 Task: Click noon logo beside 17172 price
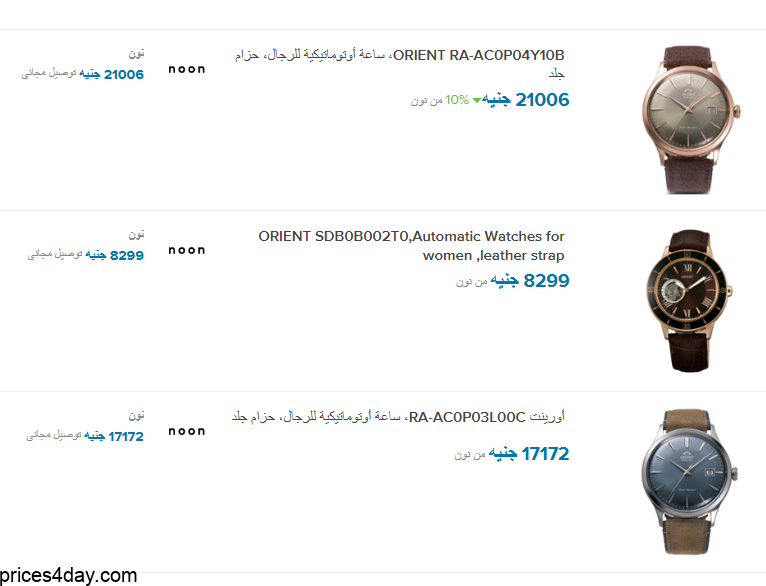(187, 431)
